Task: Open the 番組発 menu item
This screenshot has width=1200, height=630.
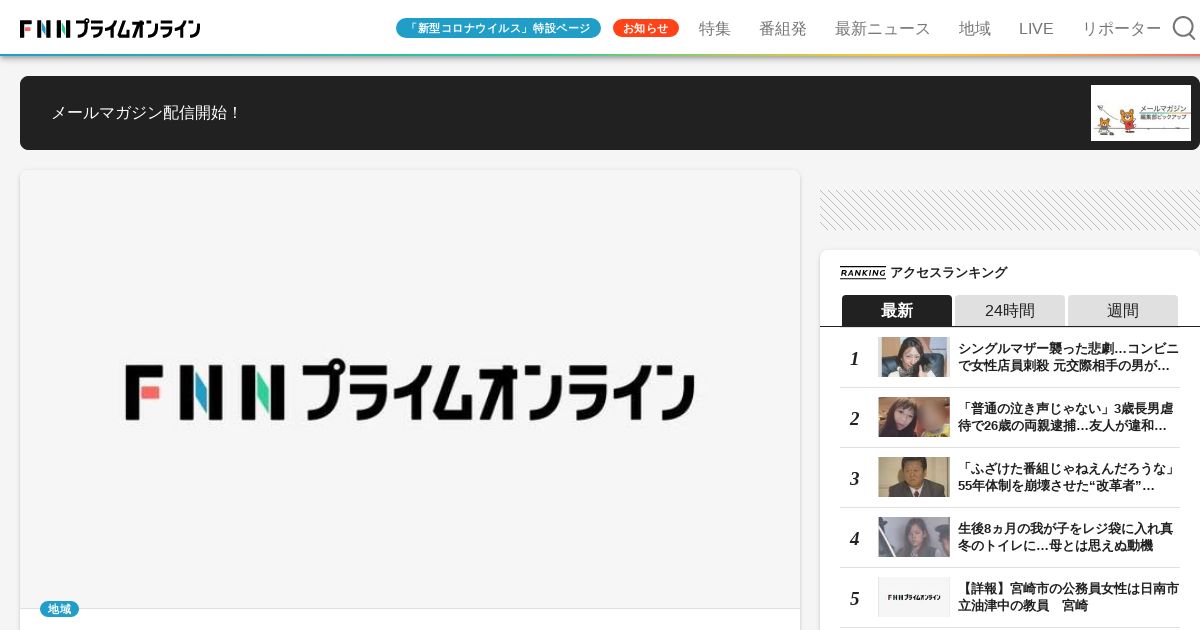Action: pyautogui.click(x=783, y=29)
